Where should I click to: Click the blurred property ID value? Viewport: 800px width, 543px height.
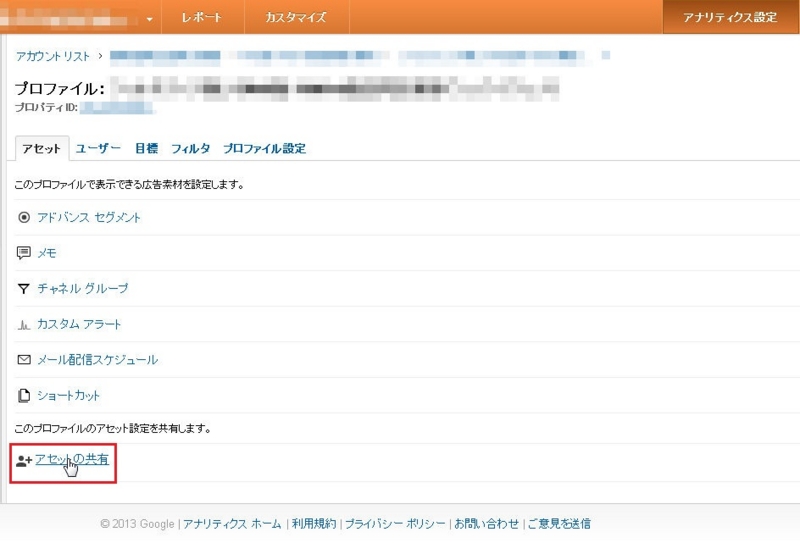point(117,108)
